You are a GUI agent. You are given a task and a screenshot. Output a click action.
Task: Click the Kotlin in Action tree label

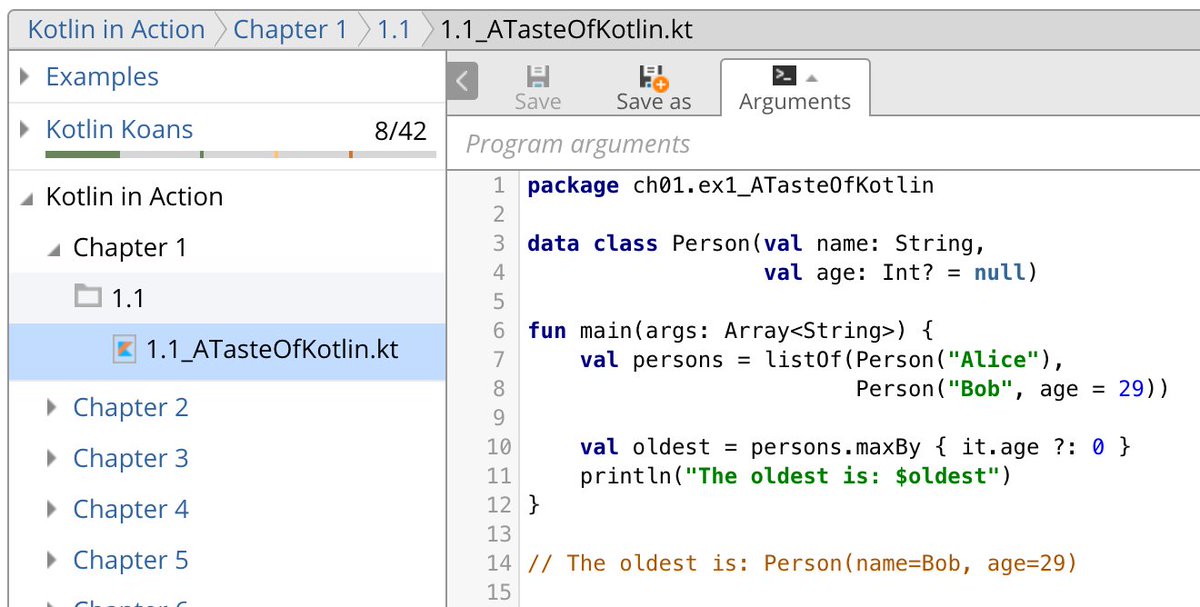pyautogui.click(x=134, y=197)
